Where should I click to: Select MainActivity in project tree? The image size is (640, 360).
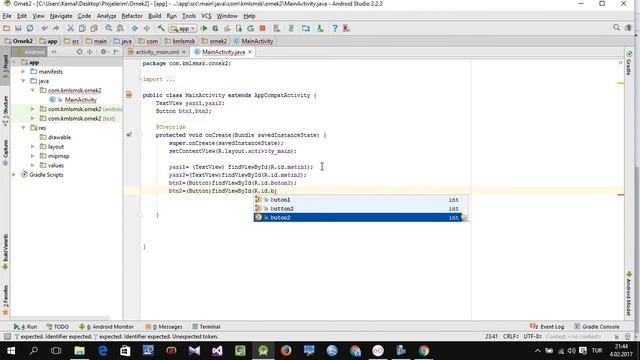pos(80,100)
